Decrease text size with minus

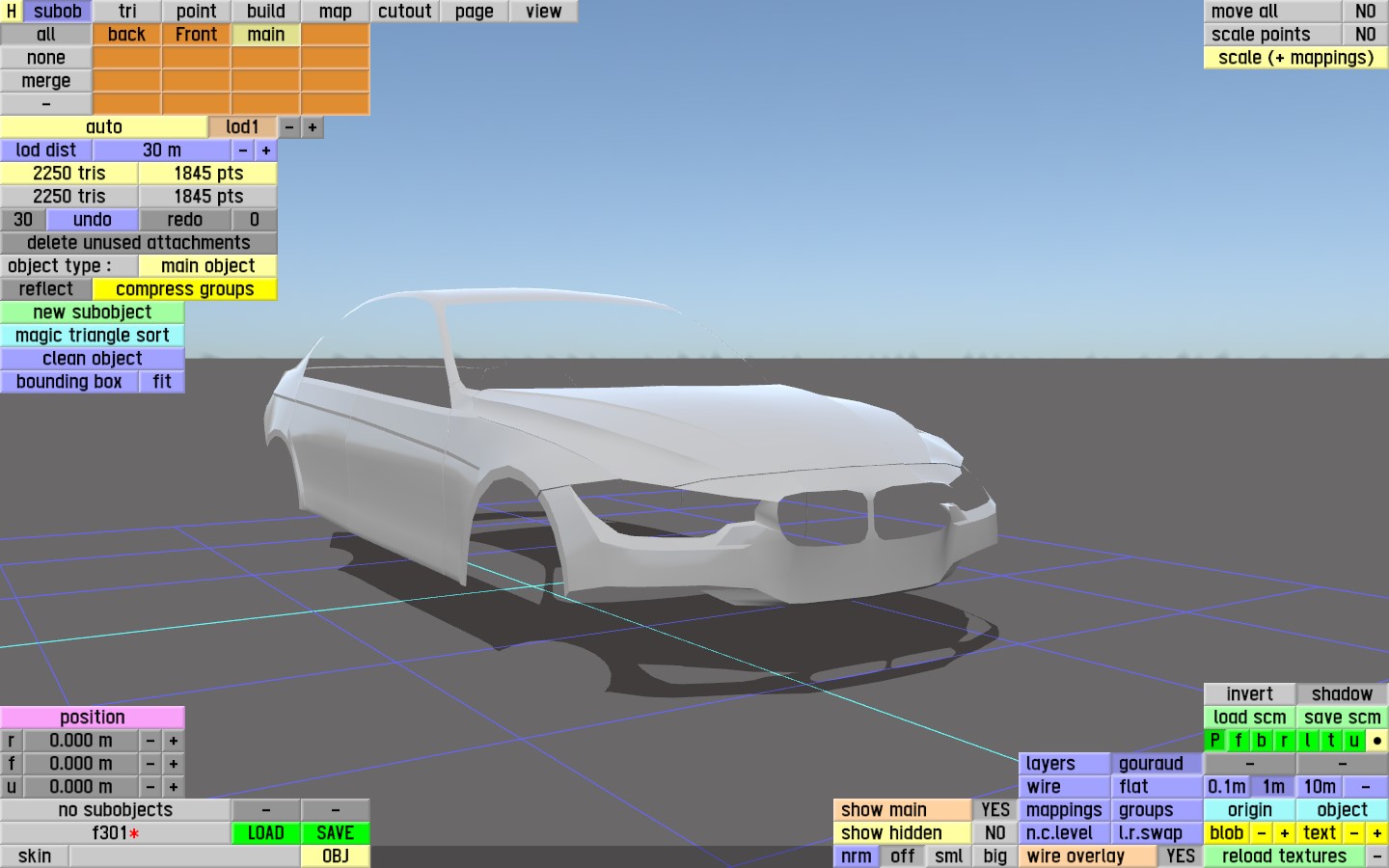(x=1354, y=833)
